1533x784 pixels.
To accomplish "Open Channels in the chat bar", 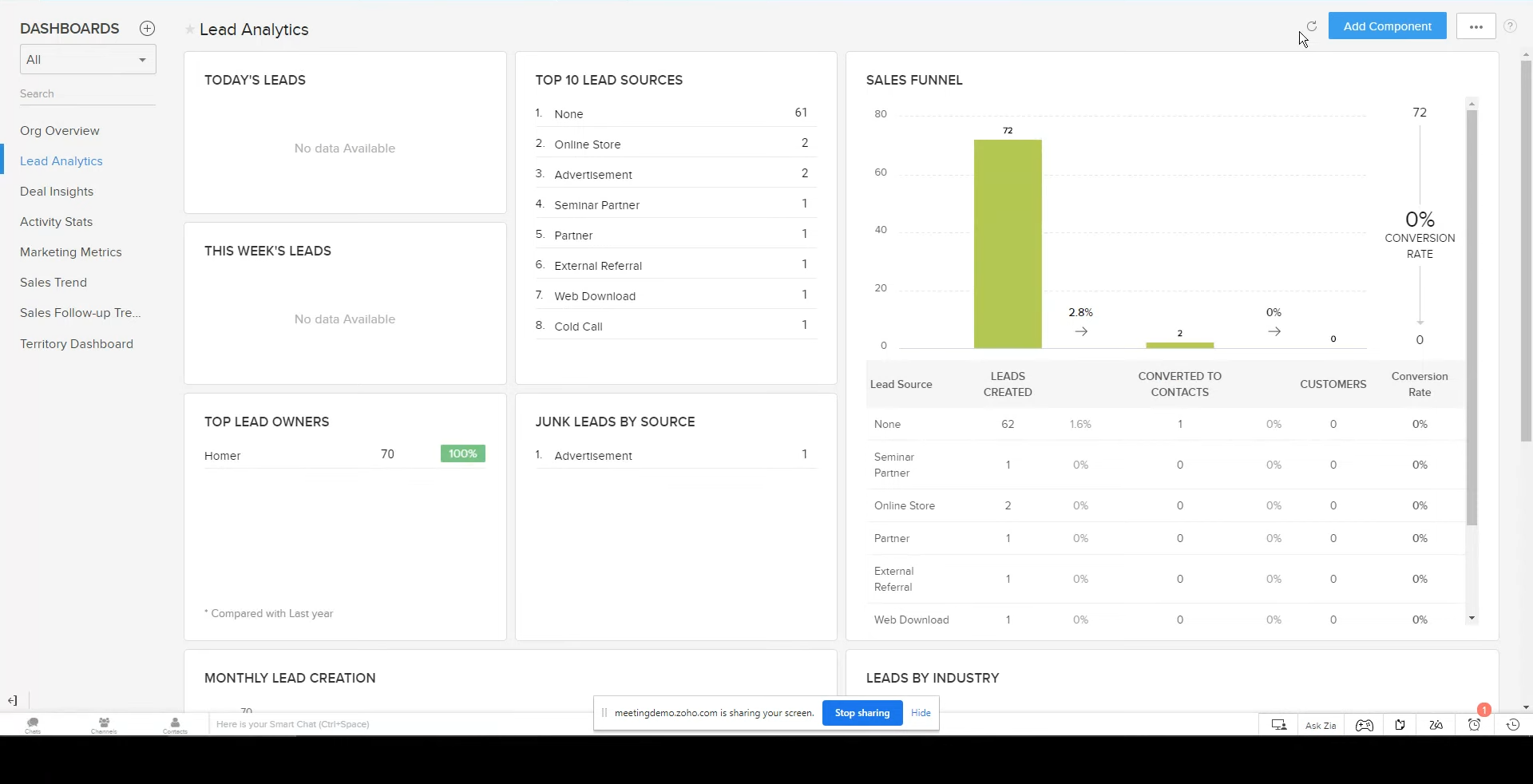I will click(104, 725).
